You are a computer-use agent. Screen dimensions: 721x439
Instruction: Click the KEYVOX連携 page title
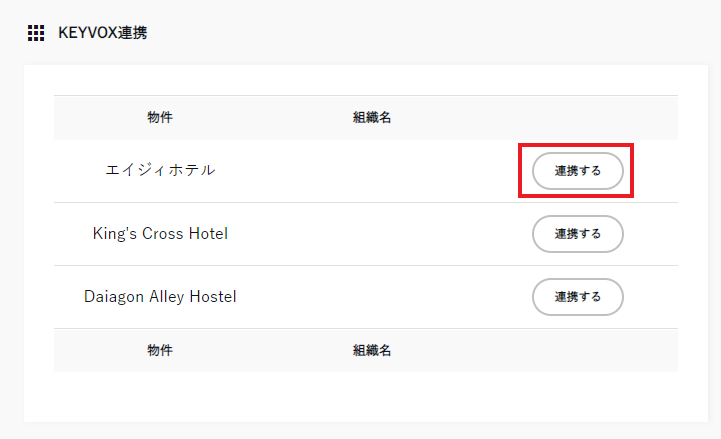pos(103,33)
